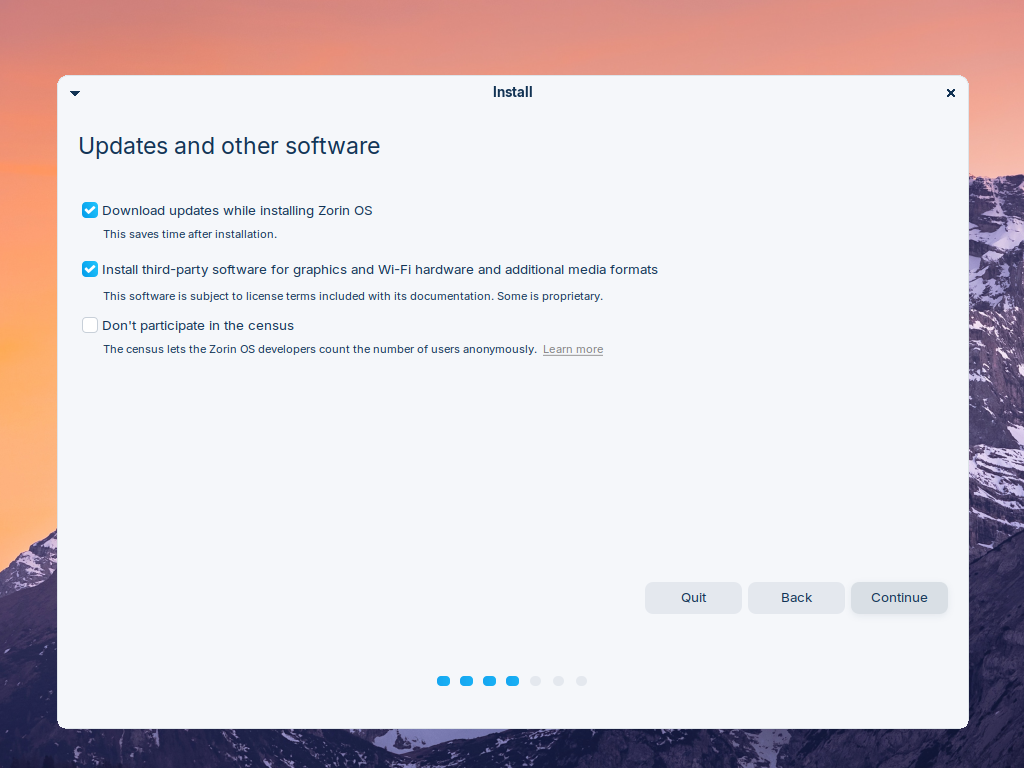Click the census description text

point(320,349)
